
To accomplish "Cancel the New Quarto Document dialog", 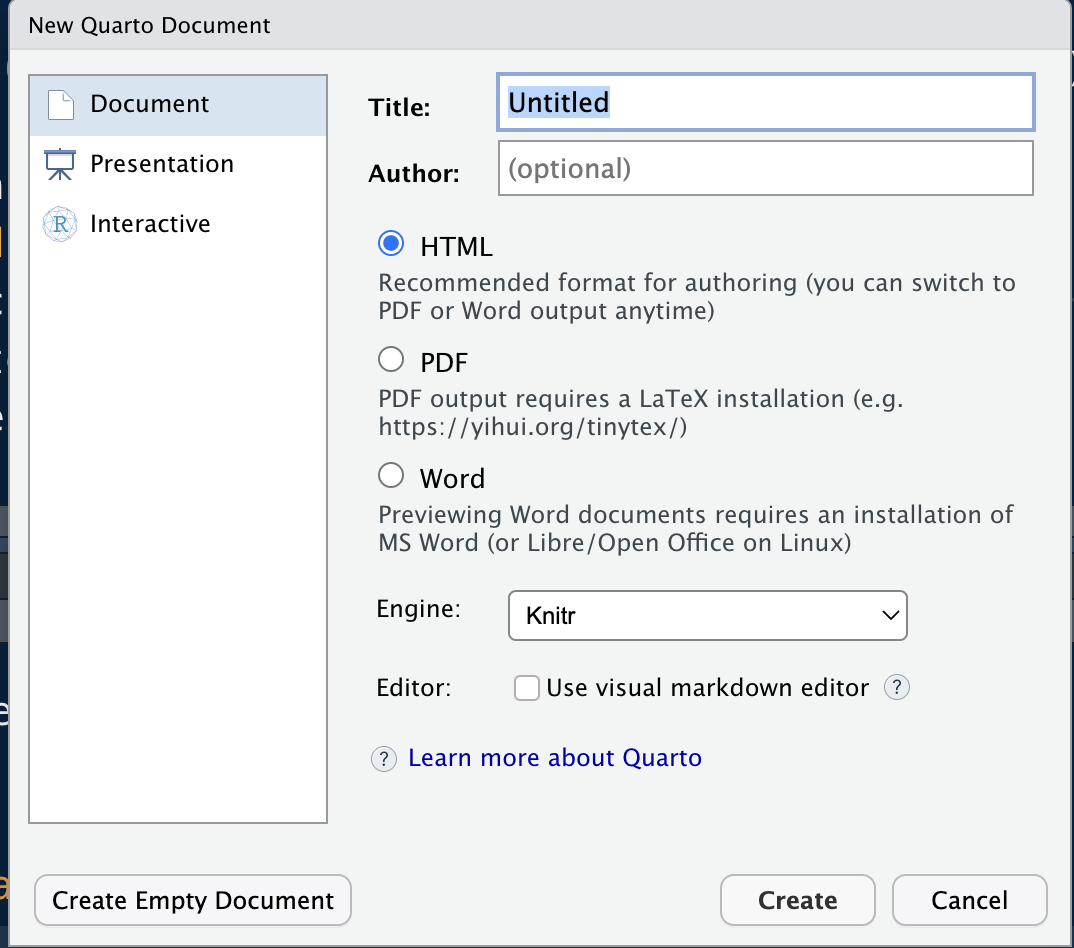I will click(969, 901).
